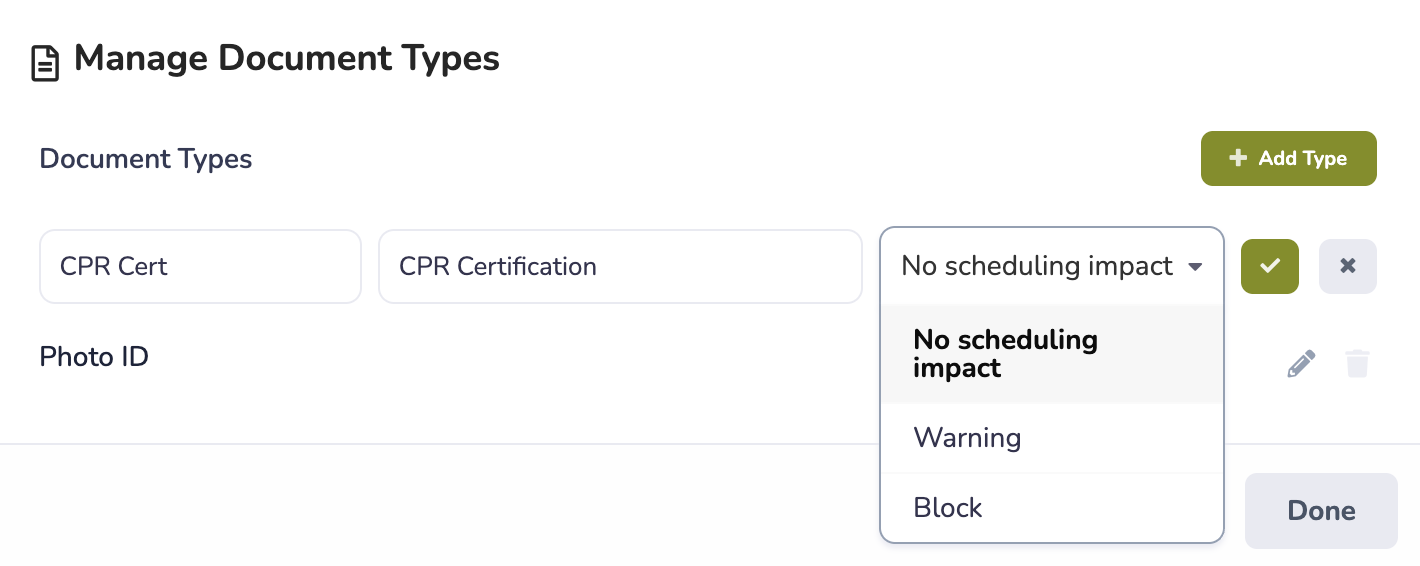Click into the "CPR Certification" description field
Viewport: 1420px width, 566px height.
tap(620, 266)
